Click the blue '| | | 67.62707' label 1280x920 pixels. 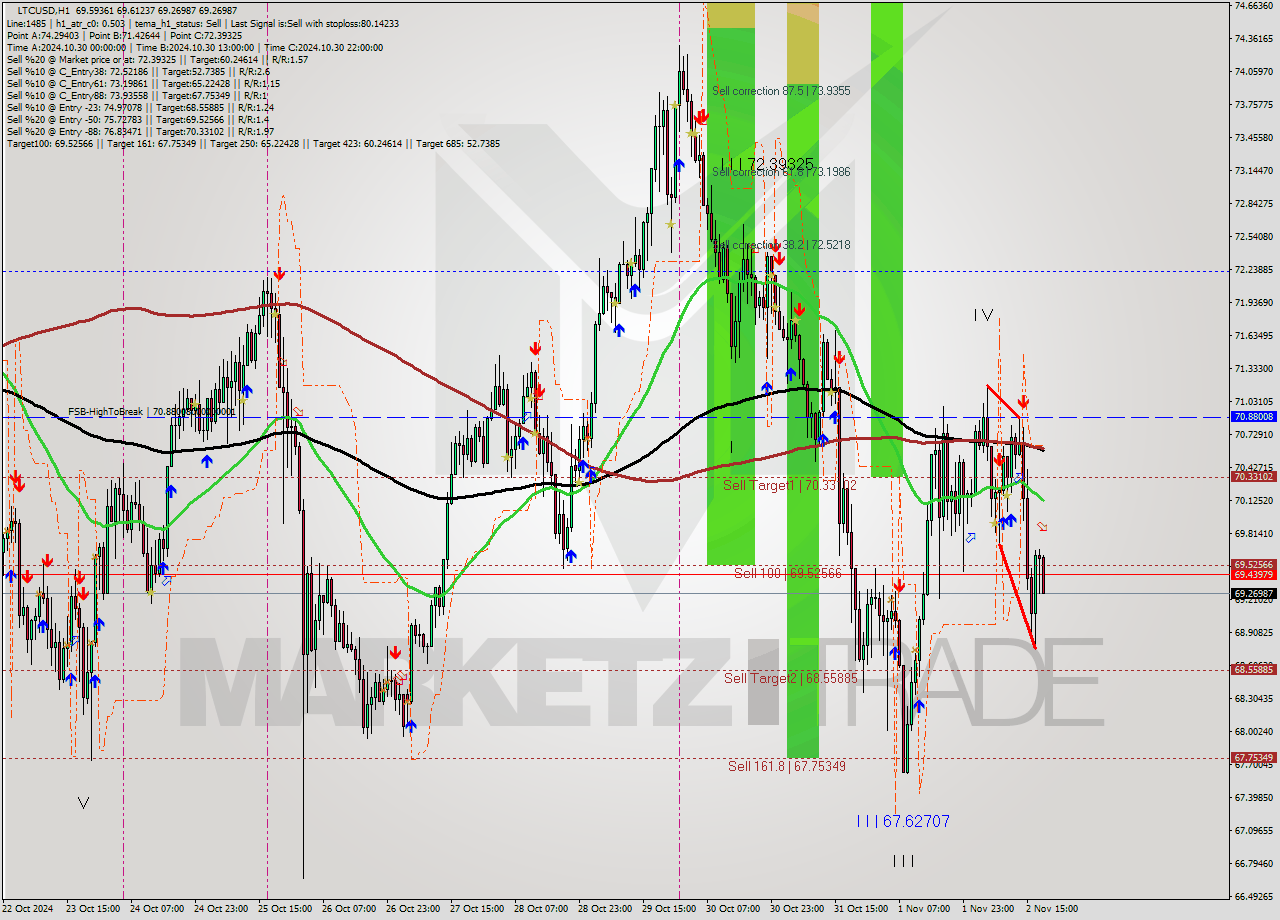click(903, 821)
